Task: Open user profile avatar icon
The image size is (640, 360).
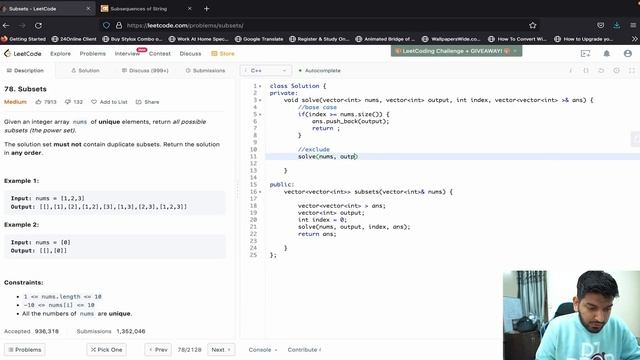Action: [628, 53]
